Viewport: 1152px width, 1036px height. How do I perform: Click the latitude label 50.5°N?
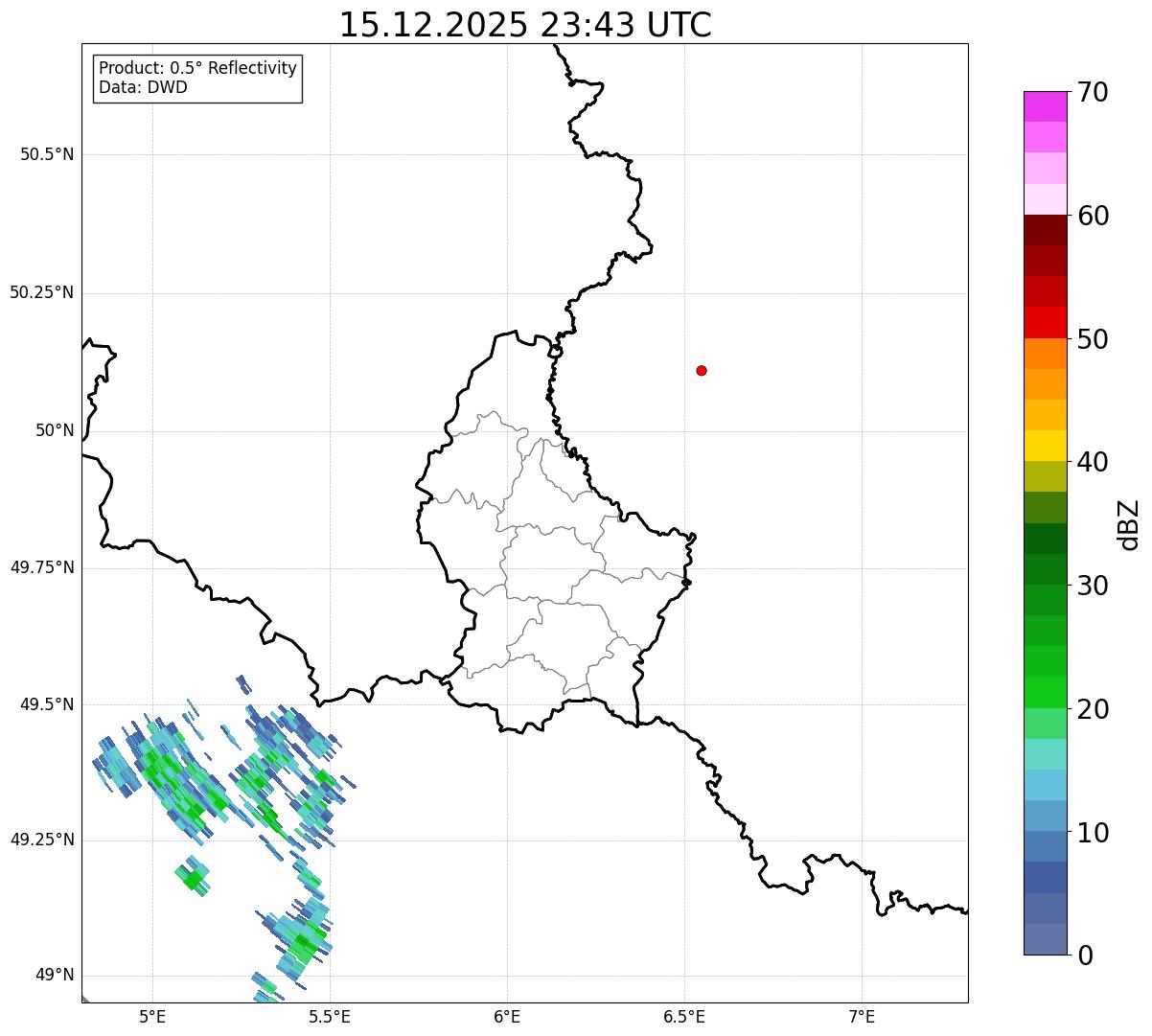point(47,154)
